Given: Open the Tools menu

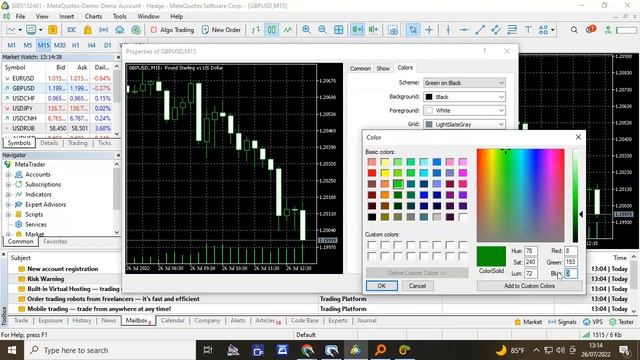Looking at the screenshot, I should [120, 16].
